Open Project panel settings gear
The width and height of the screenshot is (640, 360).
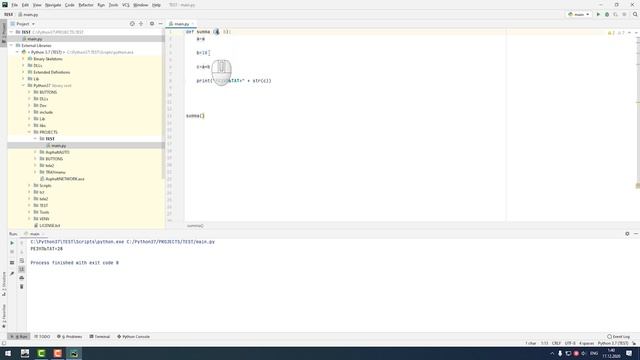tap(152, 24)
